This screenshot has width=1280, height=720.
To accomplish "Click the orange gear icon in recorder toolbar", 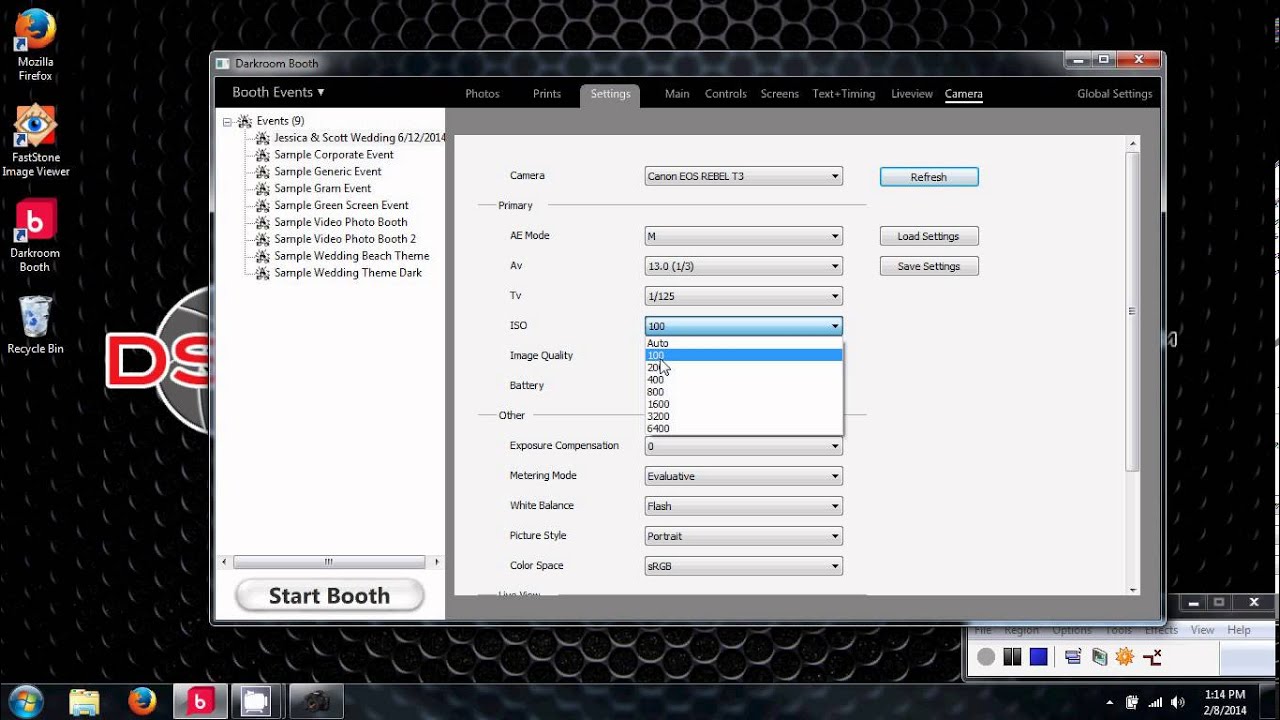I will pos(1125,657).
